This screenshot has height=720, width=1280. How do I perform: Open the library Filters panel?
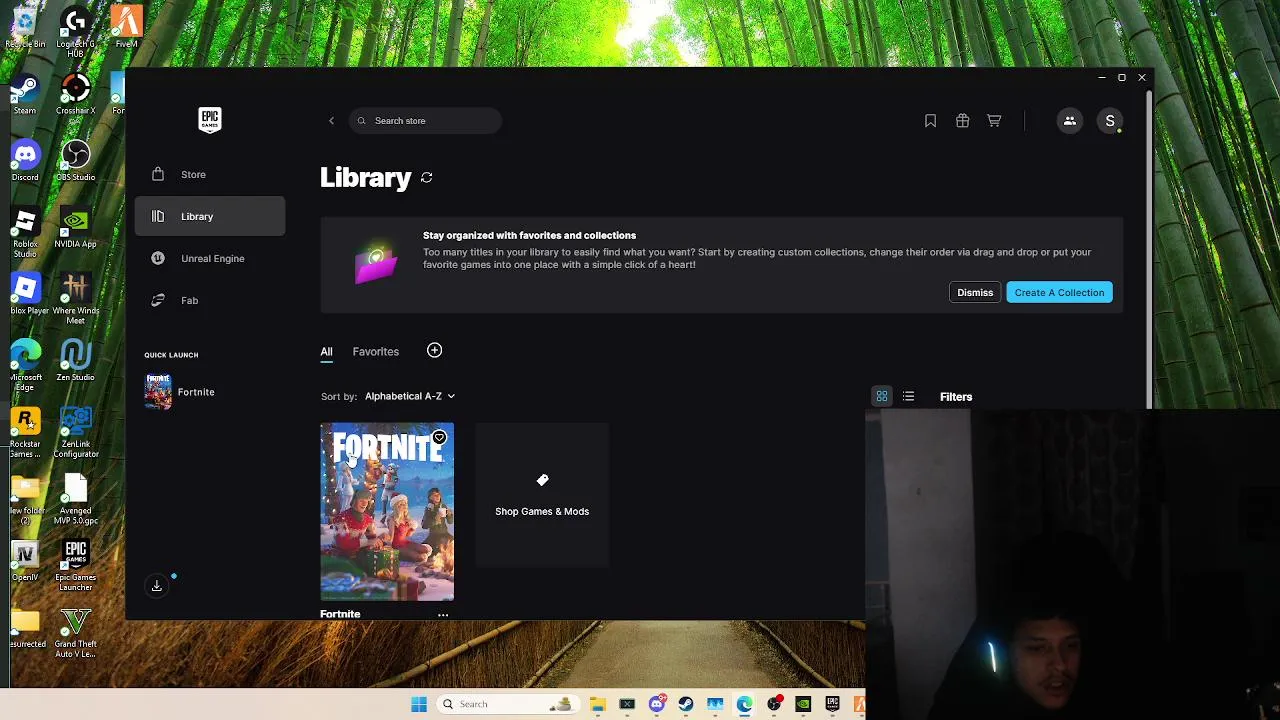tap(956, 397)
